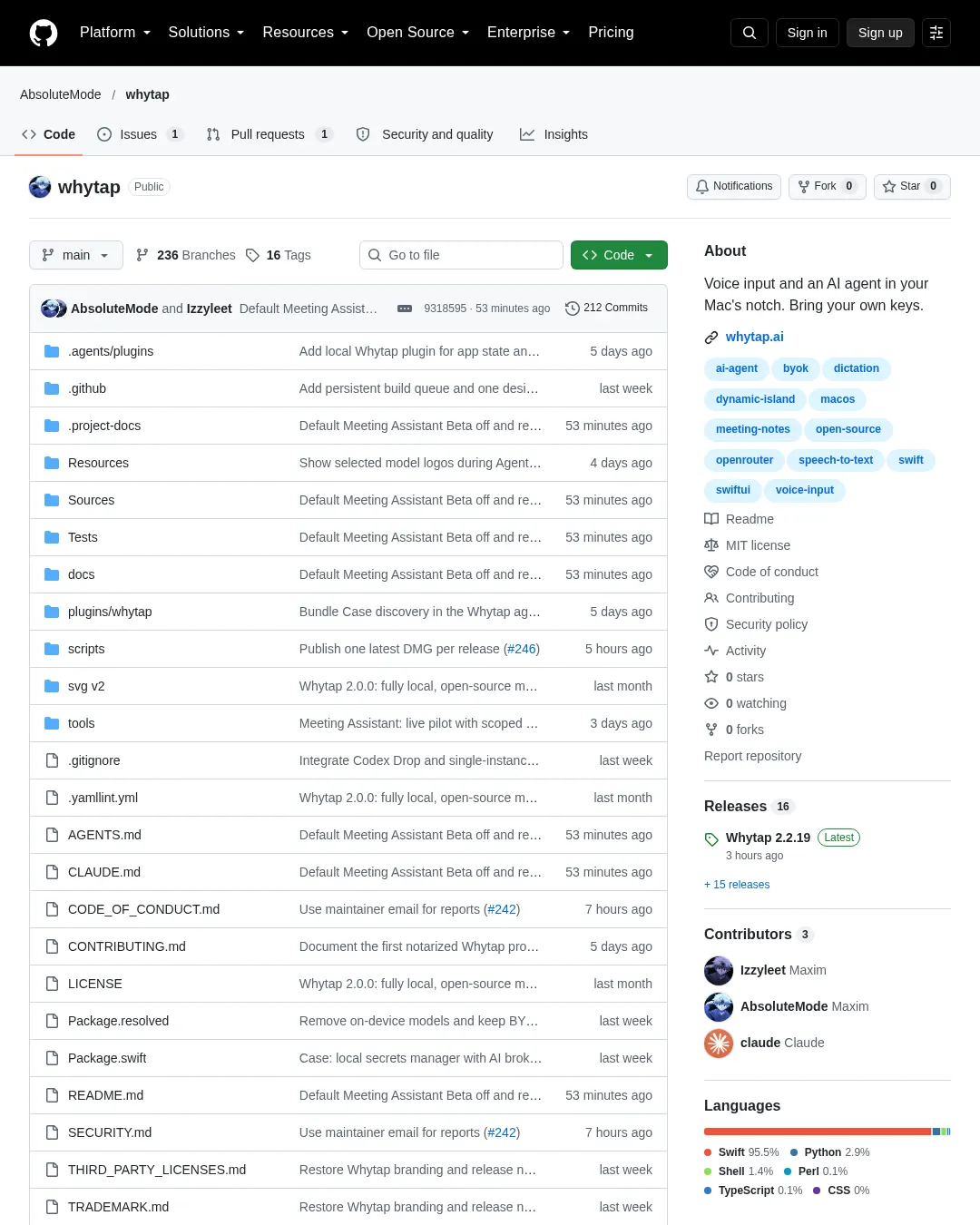Open the Enterprise dropdown menu
Image resolution: width=980 pixels, height=1225 pixels.
529,33
